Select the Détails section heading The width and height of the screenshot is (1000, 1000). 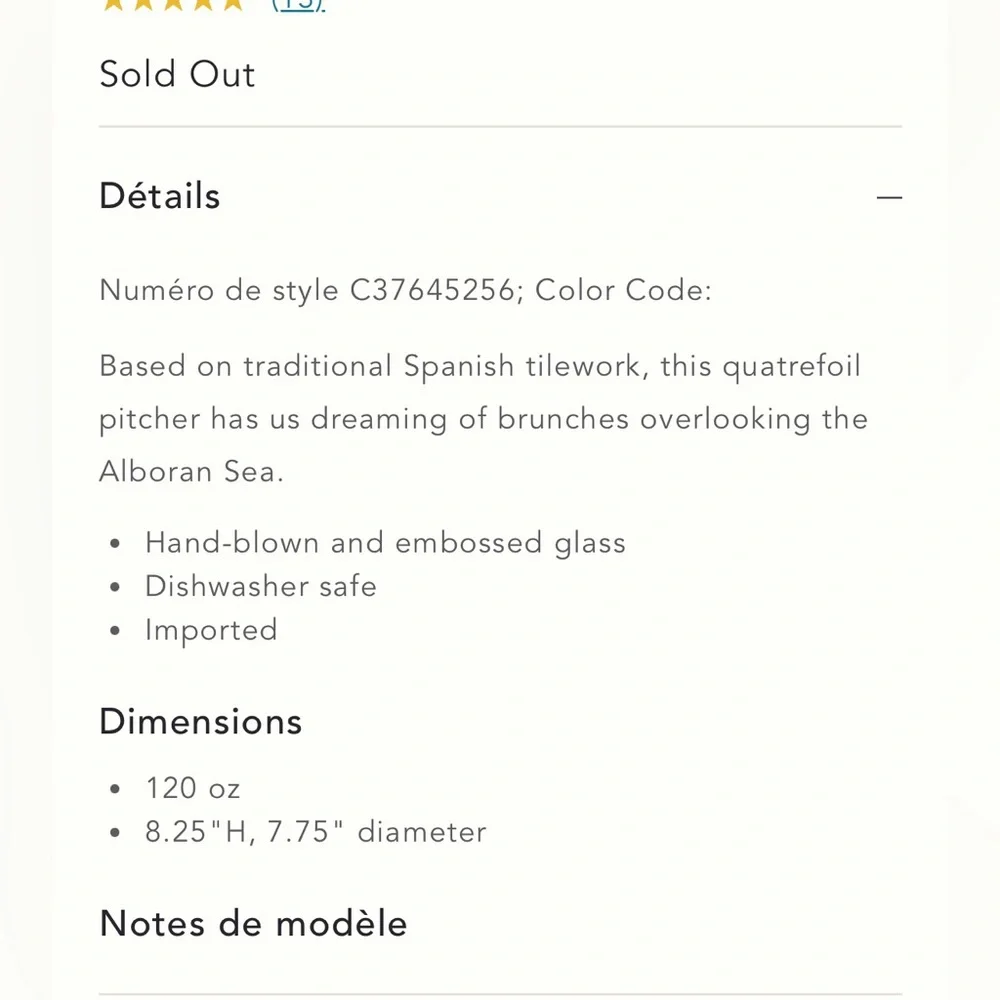[x=160, y=196]
